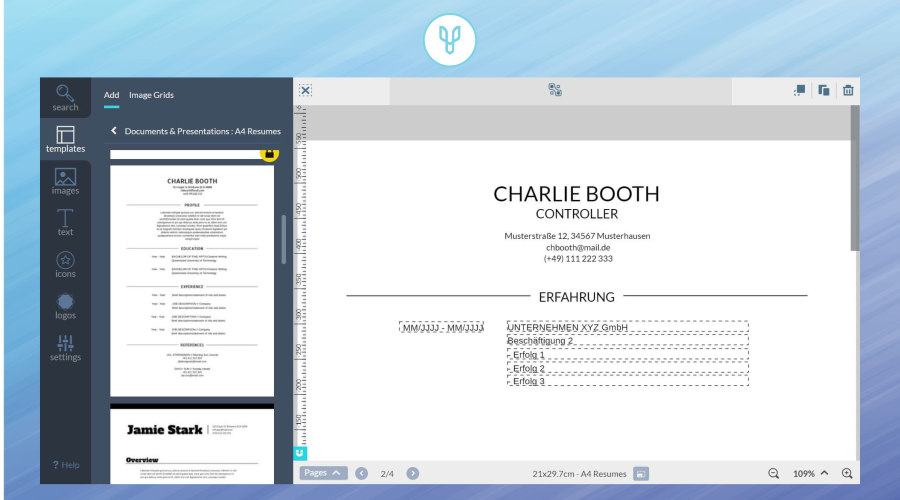
Task: Choose the Charlie Booth resume template thumbnail
Action: coord(191,280)
